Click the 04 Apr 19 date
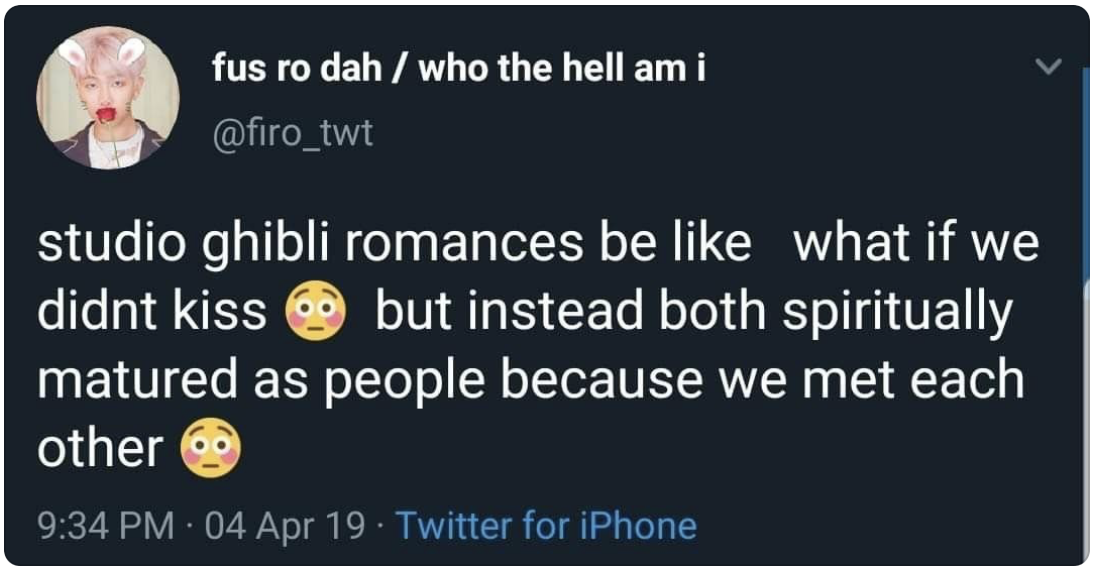Image resolution: width=1098 pixels, height=572 pixels. click(285, 526)
